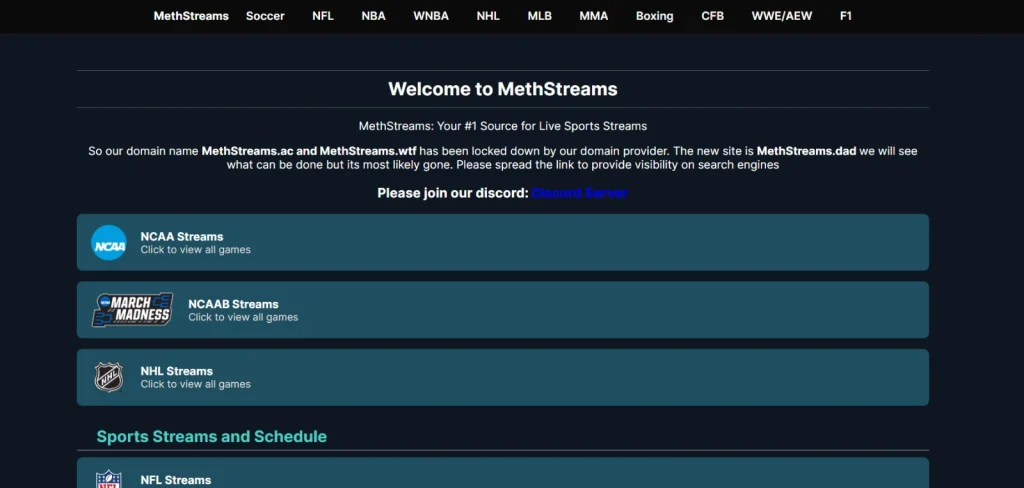
Task: Navigate to MMA section
Action: [x=594, y=16]
